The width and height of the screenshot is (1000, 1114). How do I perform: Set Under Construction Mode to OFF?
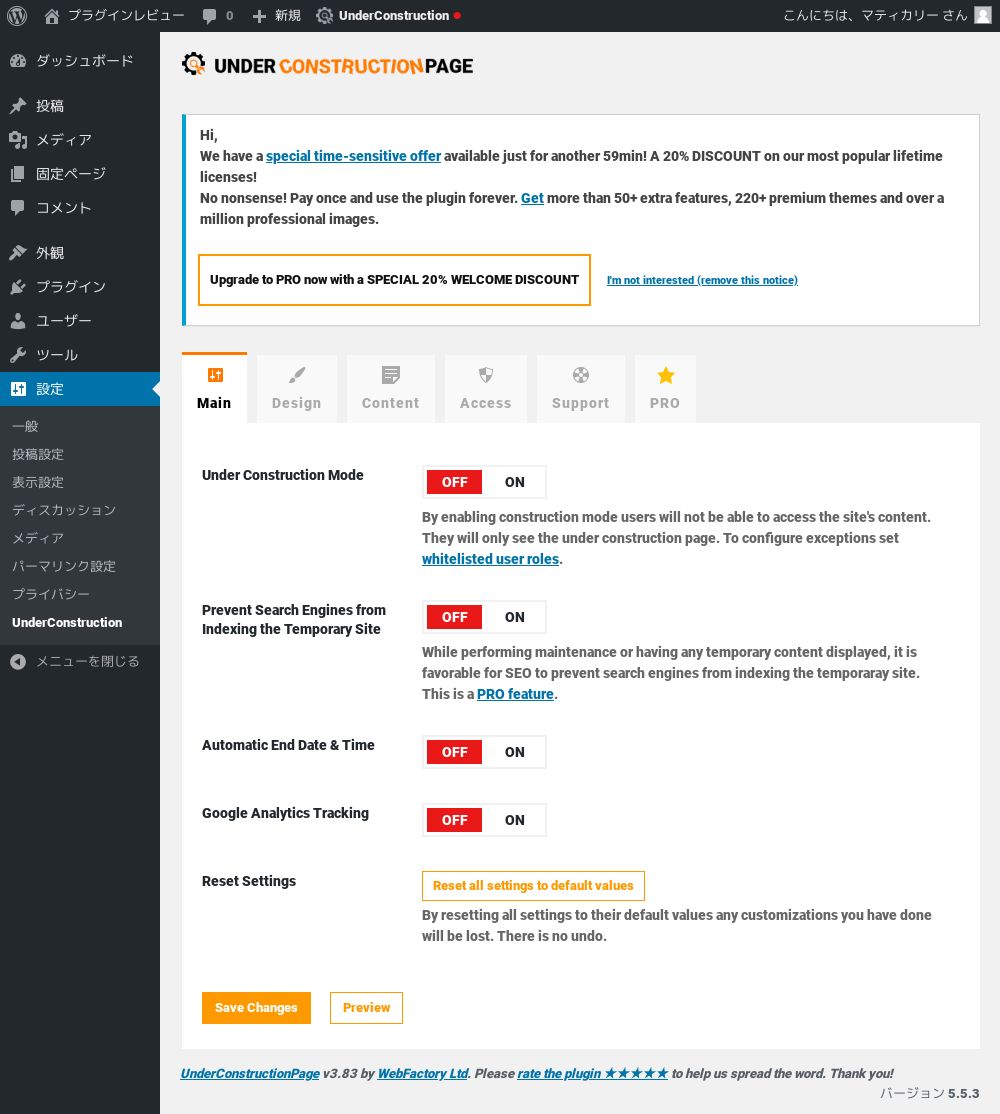(x=455, y=482)
